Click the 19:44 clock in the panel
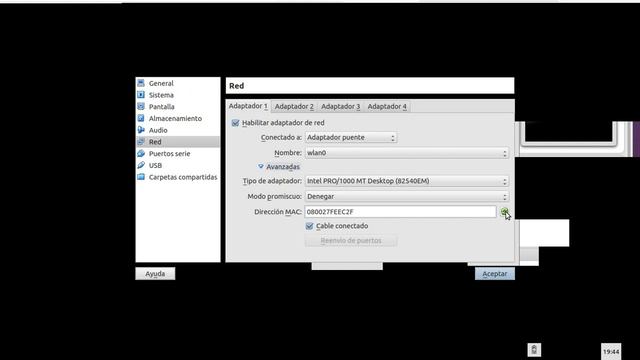 point(611,351)
